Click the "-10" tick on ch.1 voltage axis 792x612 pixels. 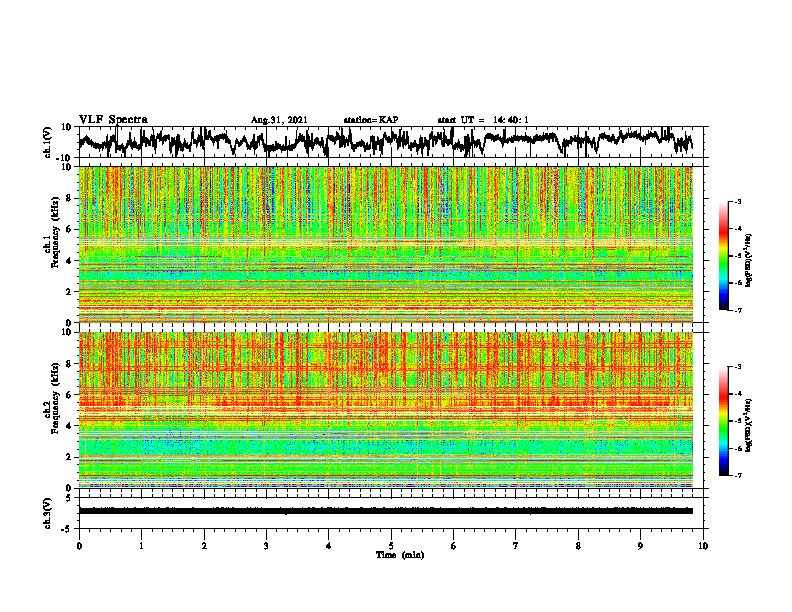pyautogui.click(x=65, y=158)
